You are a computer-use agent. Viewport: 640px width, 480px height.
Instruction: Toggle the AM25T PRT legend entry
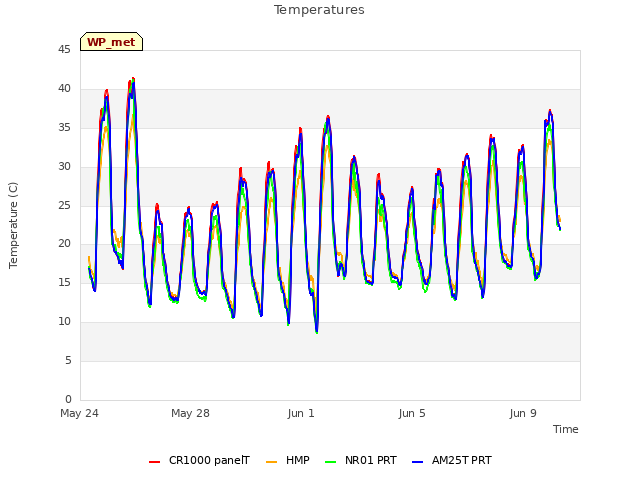click(452, 460)
